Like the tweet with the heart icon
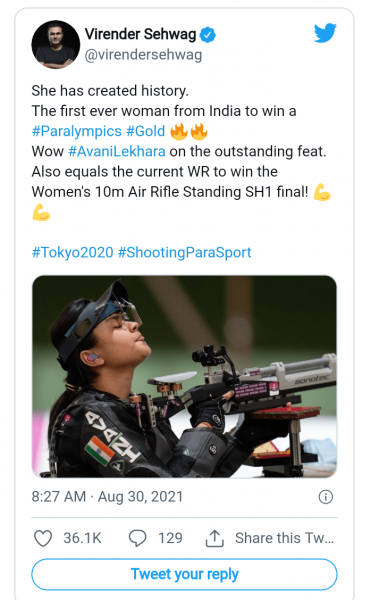Viewport: 371px width, 600px height. point(43,538)
